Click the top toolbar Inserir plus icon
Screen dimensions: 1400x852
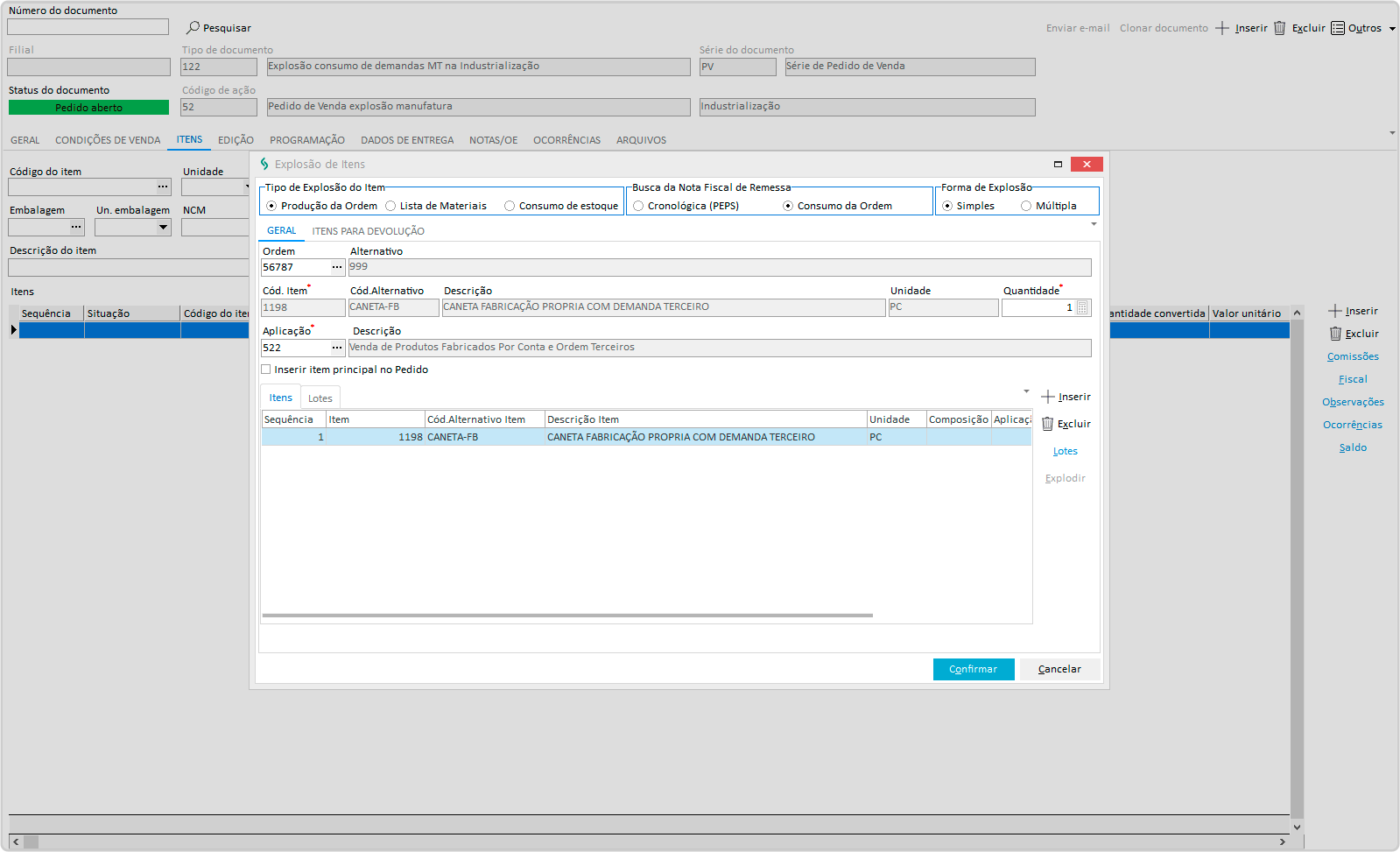1222,28
